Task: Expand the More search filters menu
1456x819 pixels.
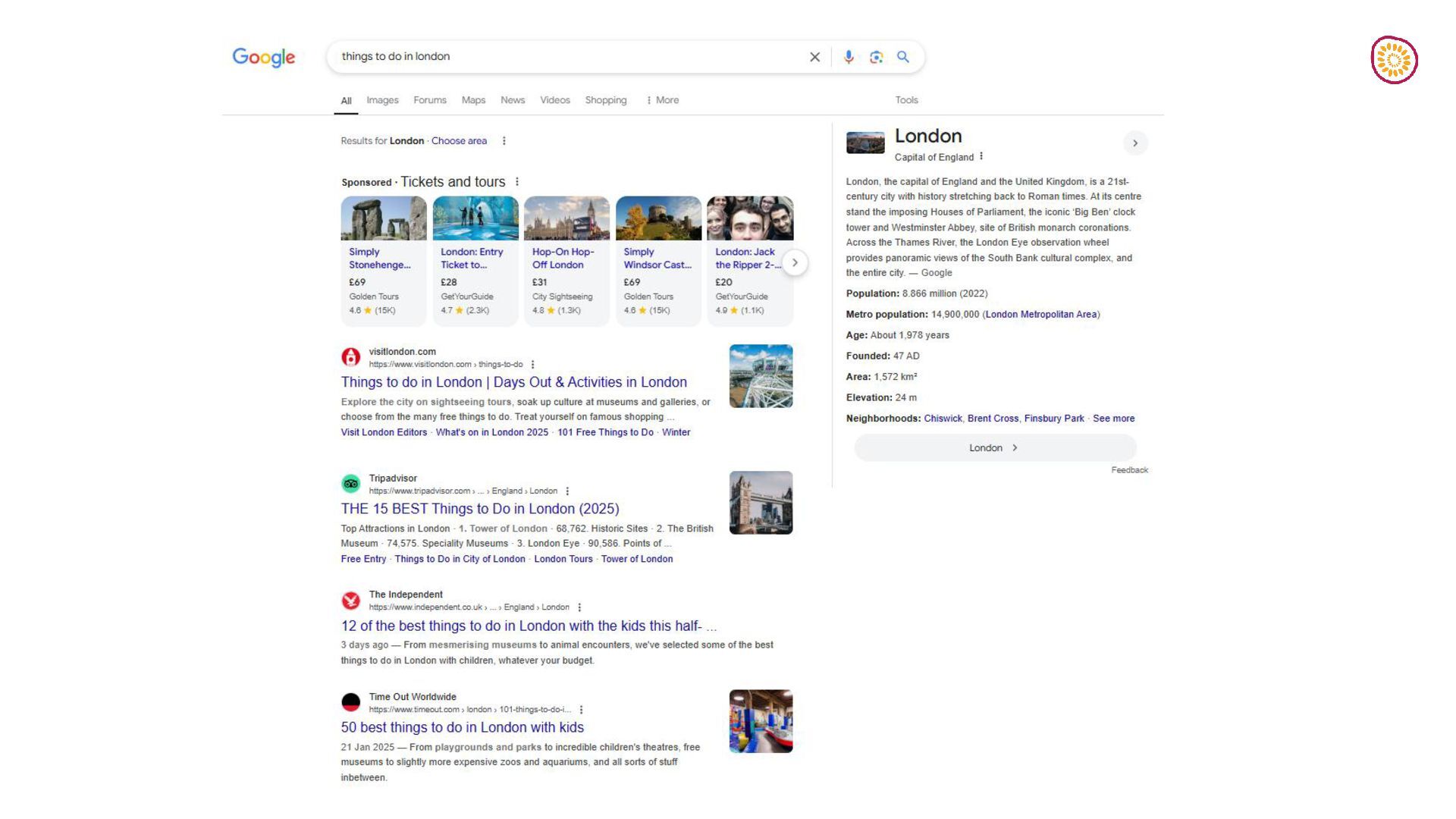Action: coord(662,100)
